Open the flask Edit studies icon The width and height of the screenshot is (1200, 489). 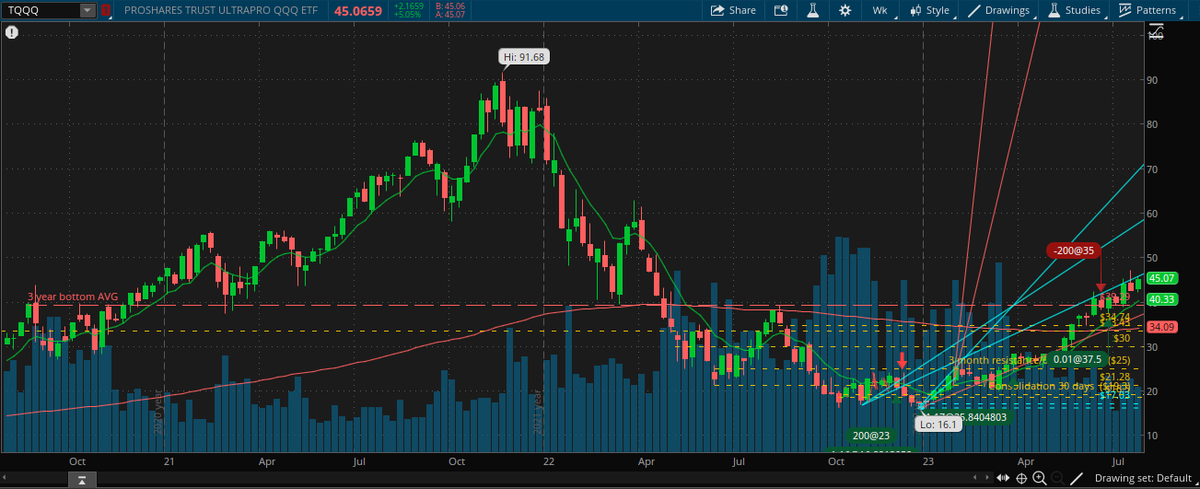click(x=812, y=10)
